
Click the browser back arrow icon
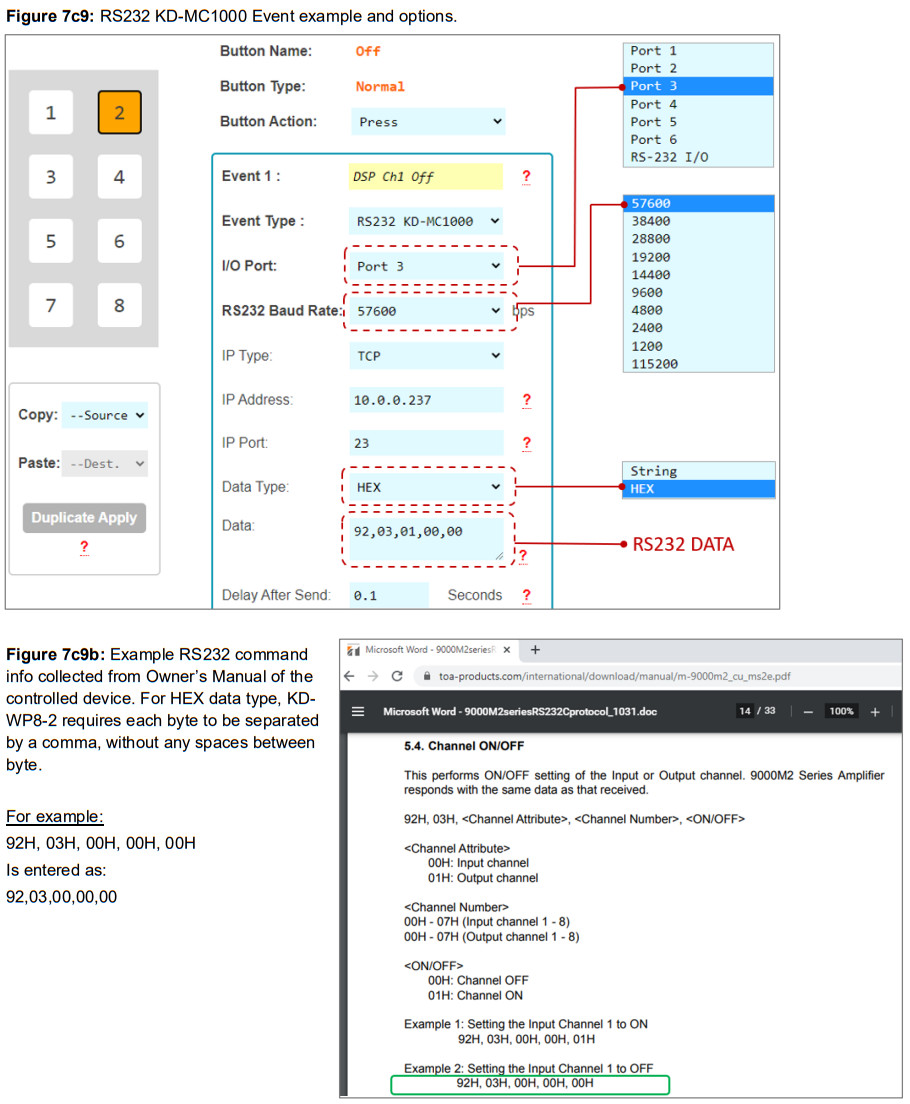(x=350, y=676)
